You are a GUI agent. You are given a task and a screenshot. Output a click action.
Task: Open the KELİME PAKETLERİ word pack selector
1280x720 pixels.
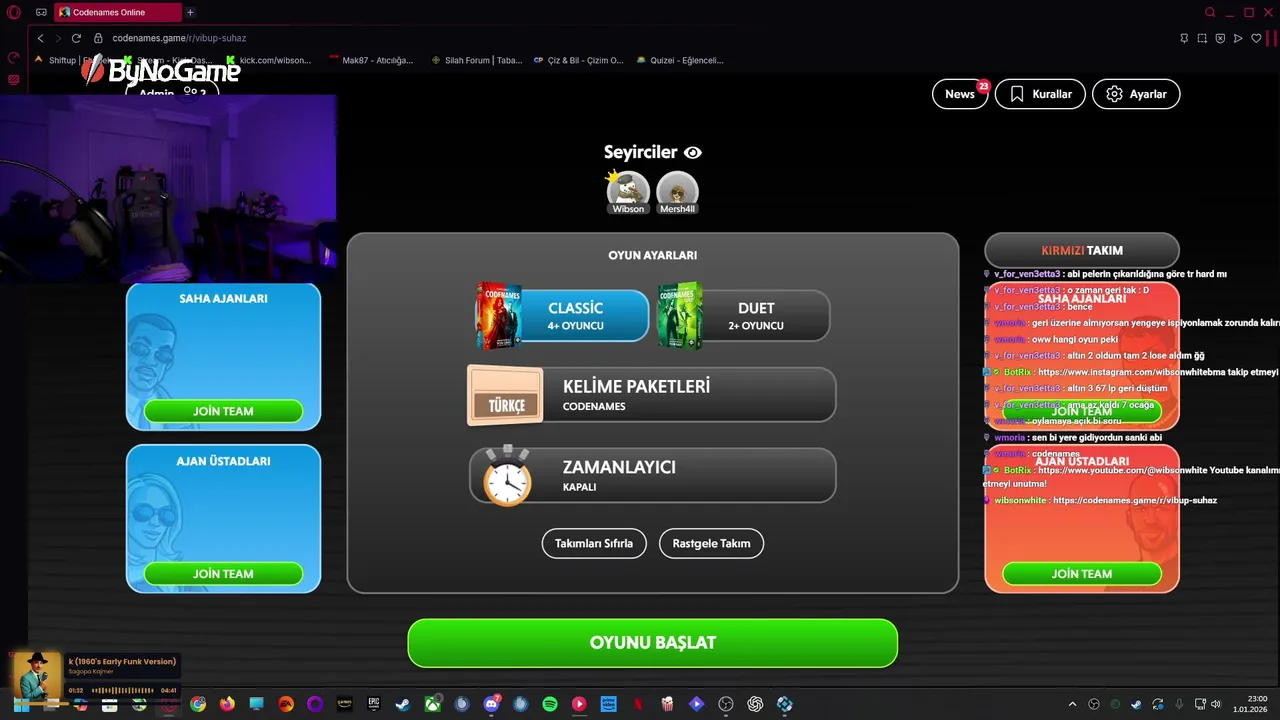pos(652,395)
